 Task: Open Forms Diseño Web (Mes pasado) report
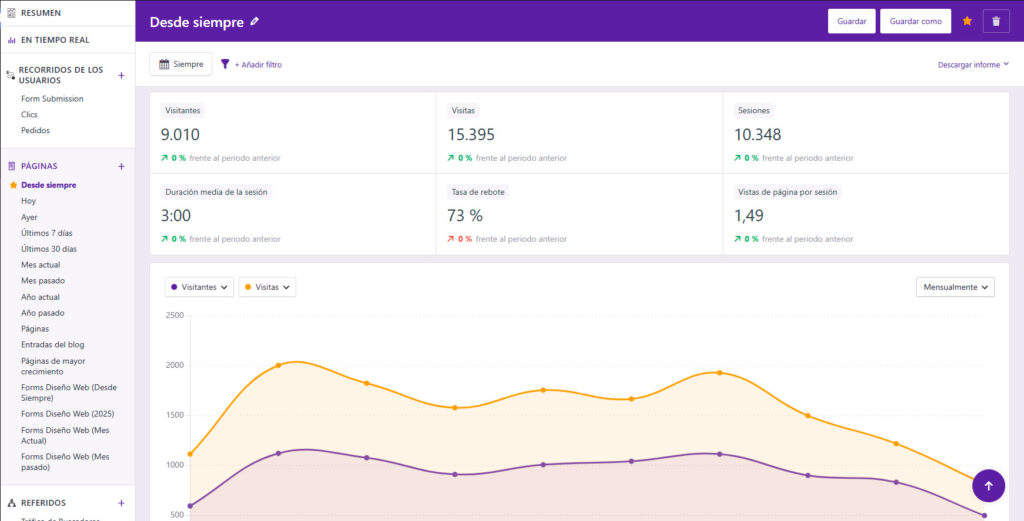pos(65,462)
